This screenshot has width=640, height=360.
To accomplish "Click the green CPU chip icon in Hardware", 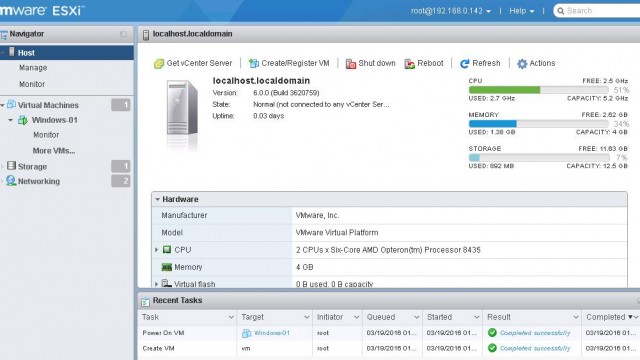I will click(x=167, y=249).
